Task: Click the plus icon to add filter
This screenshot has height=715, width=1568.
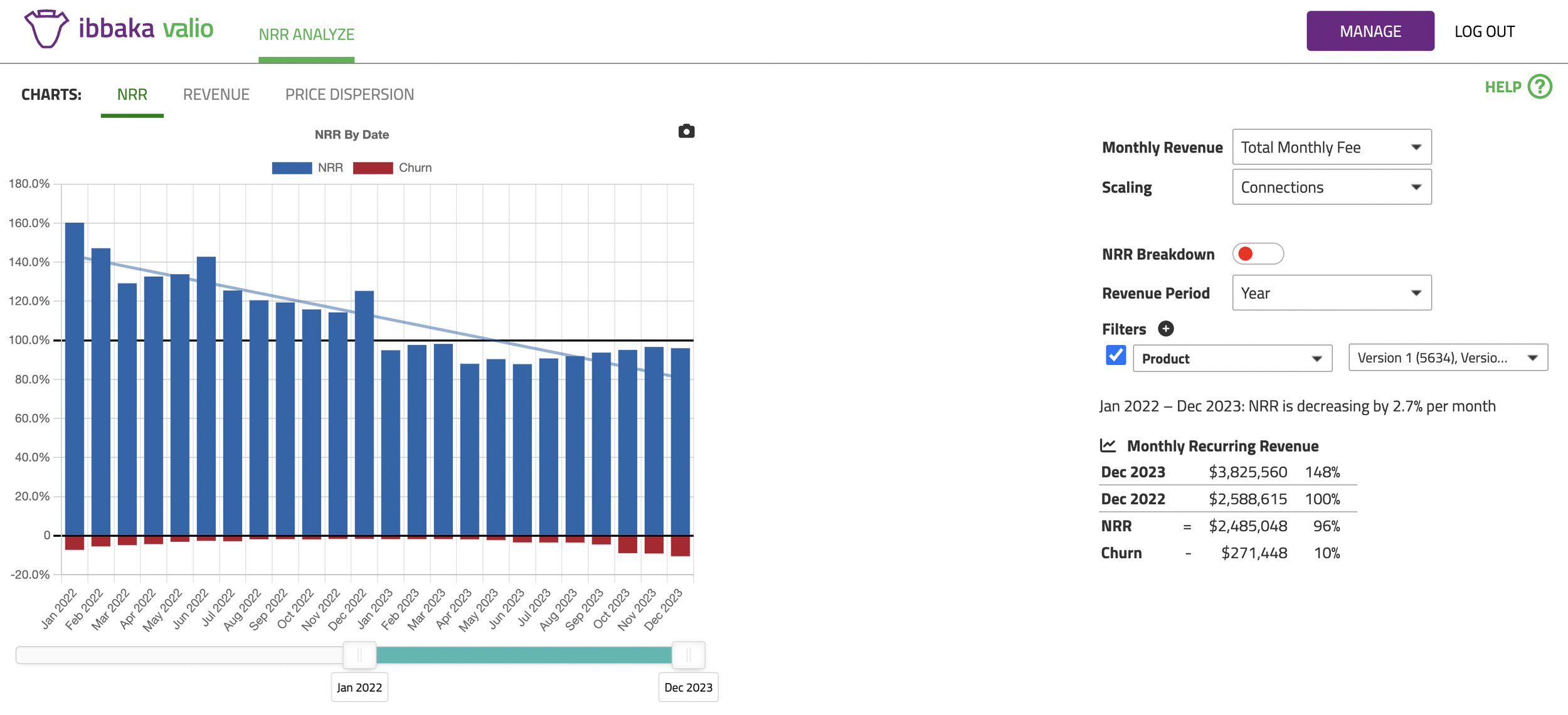Action: [x=1165, y=329]
